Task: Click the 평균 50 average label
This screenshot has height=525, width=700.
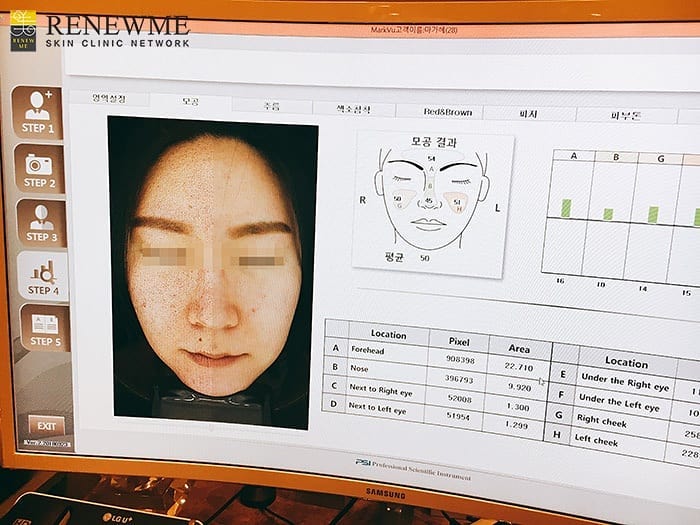Action: (x=407, y=258)
